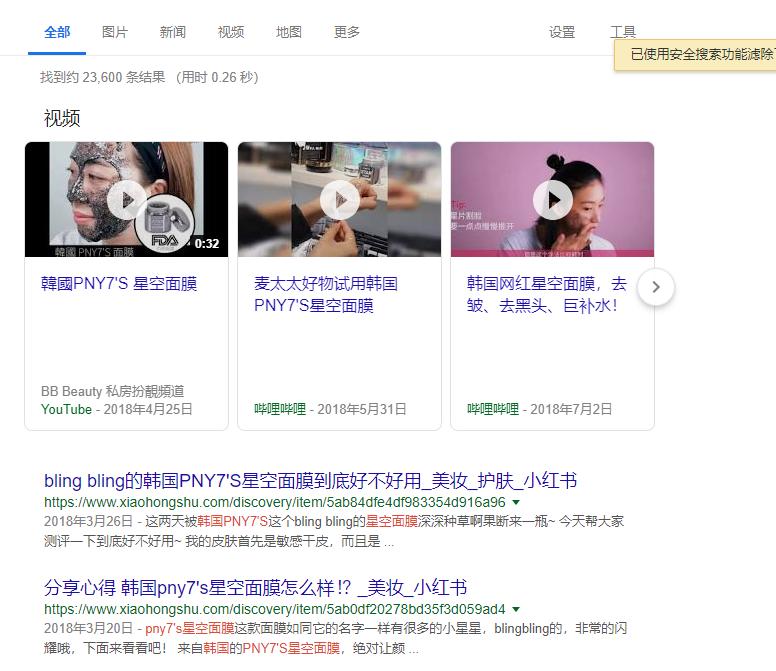Open the 工具 search tools

pyautogui.click(x=623, y=32)
